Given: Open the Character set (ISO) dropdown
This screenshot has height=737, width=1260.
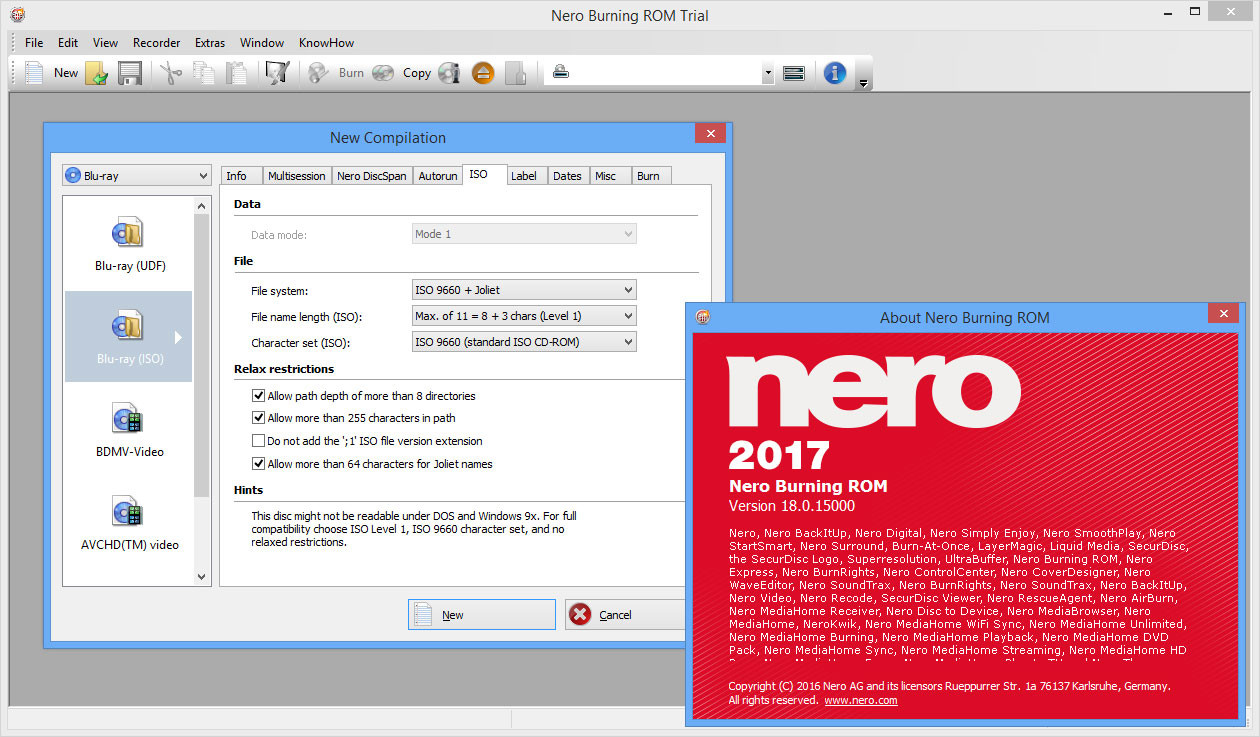Looking at the screenshot, I should [525, 342].
